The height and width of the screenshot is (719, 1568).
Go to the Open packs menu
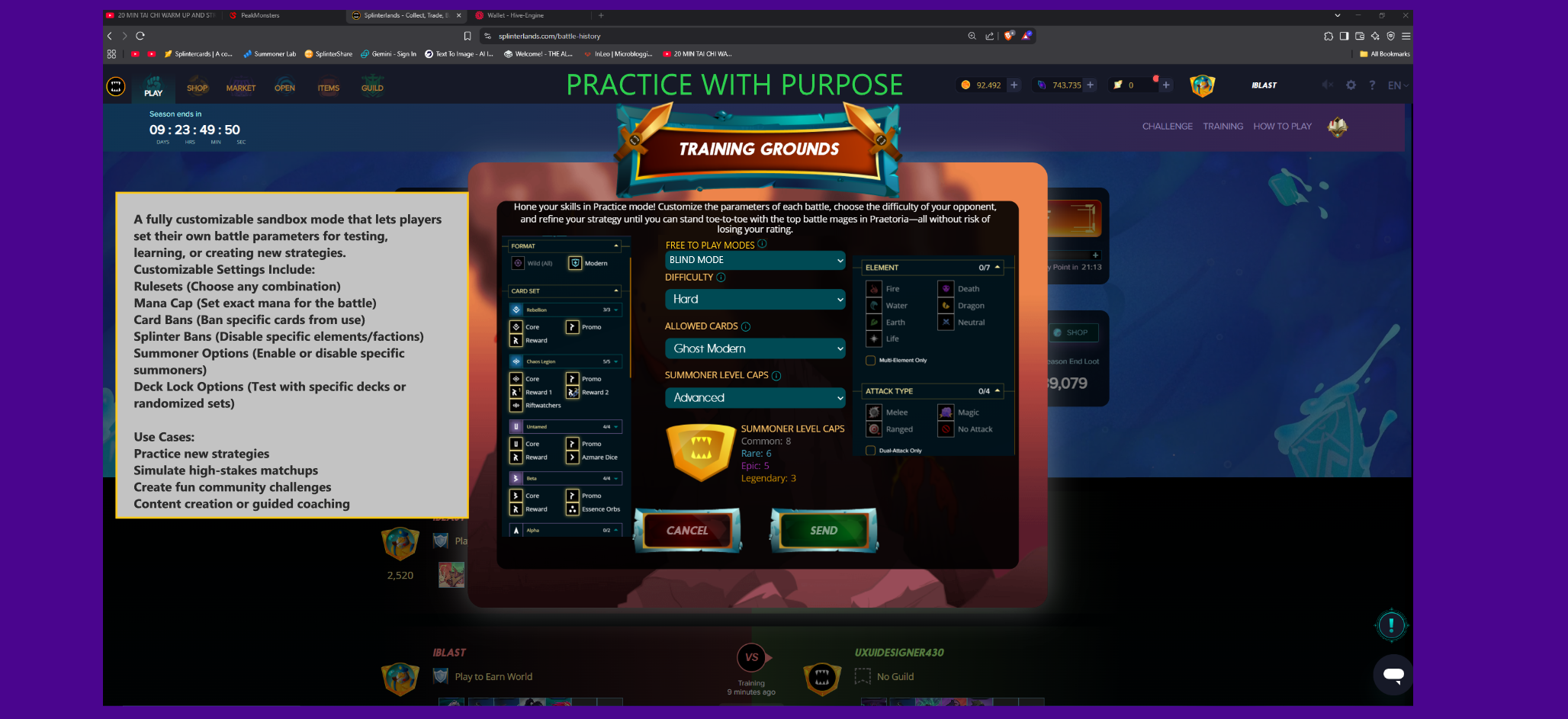pos(284,85)
